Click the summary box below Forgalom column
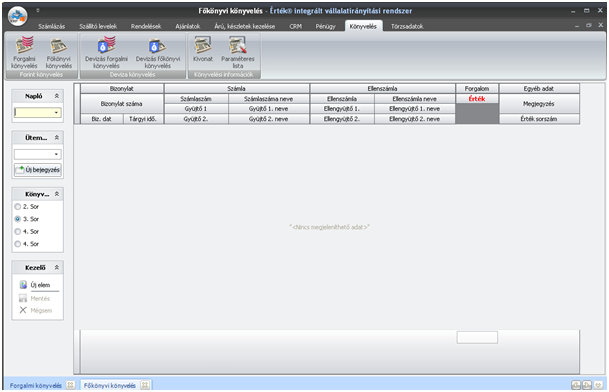Screen dimensions: 609x392 [477, 337]
